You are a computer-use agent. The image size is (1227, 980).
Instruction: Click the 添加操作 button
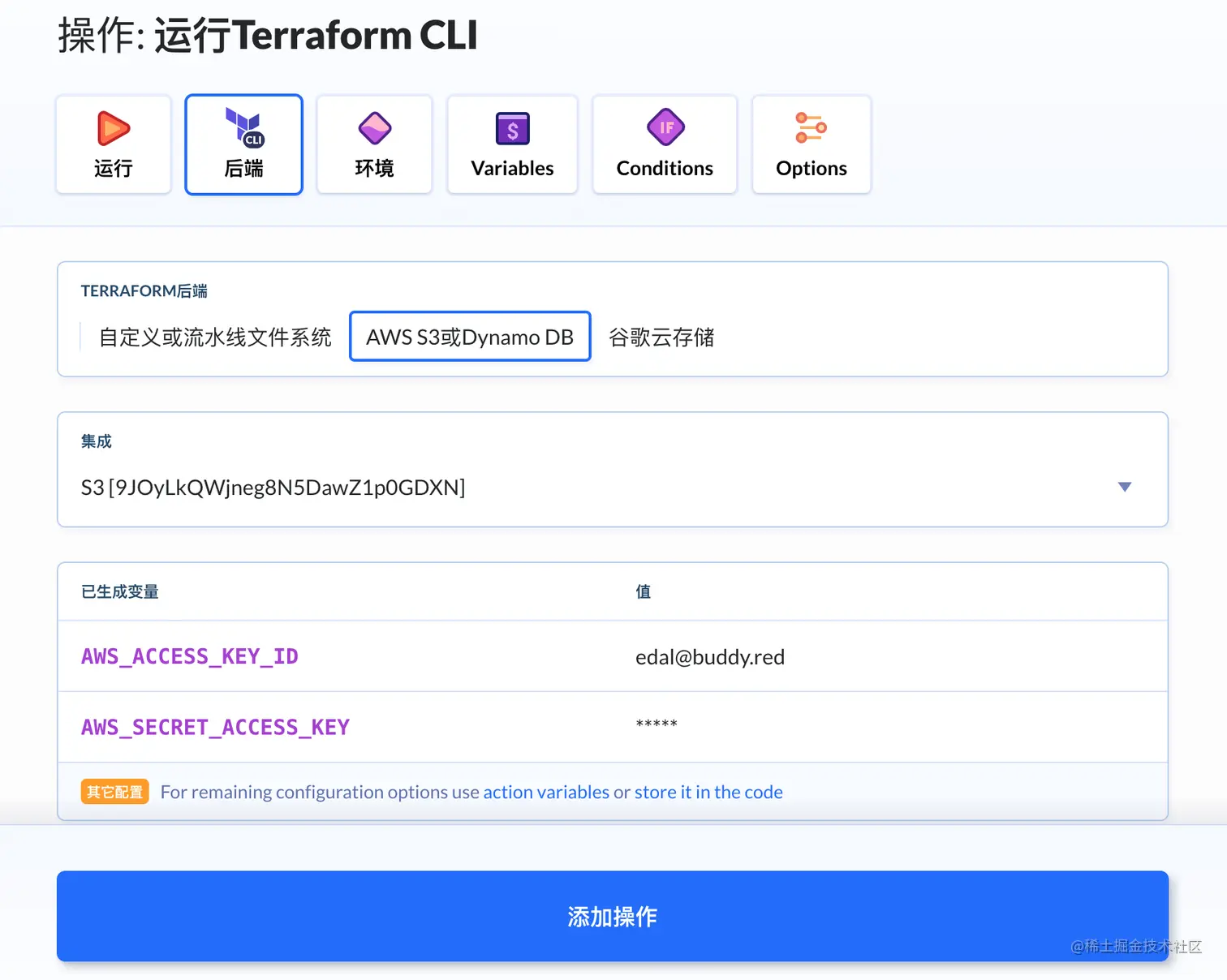point(613,916)
